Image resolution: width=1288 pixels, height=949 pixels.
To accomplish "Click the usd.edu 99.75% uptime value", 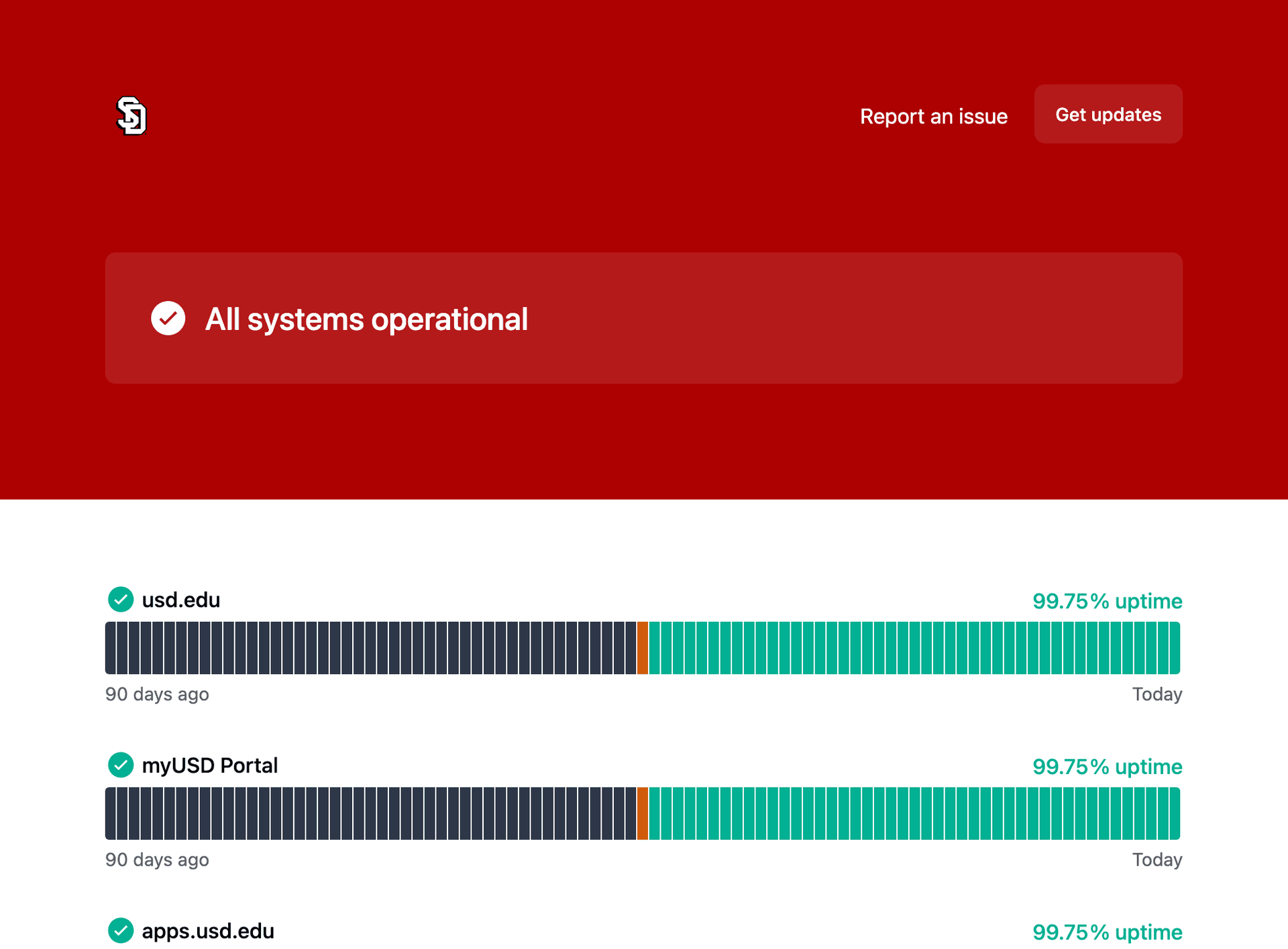I will [x=1107, y=601].
